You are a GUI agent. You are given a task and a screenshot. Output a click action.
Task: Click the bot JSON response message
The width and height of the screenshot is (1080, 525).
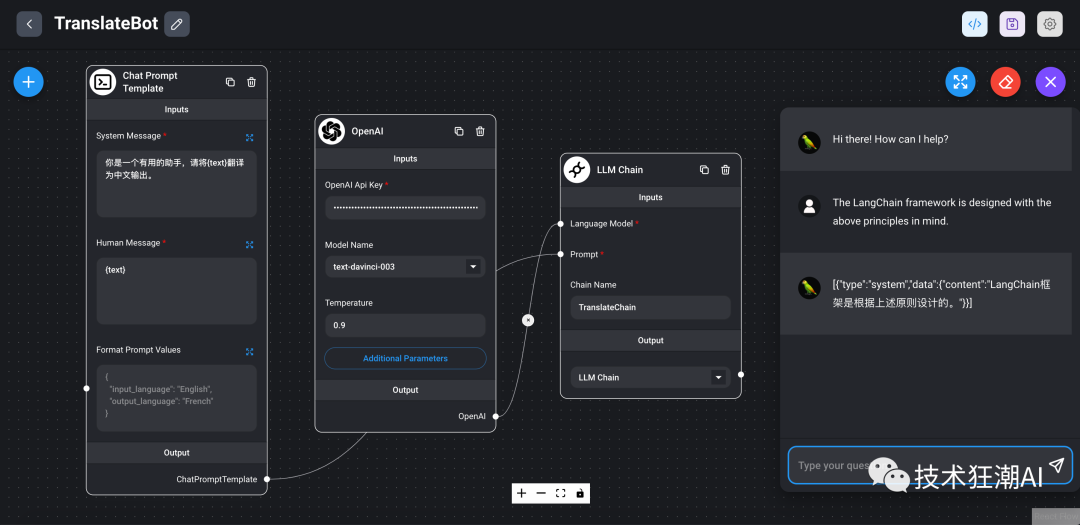941,293
